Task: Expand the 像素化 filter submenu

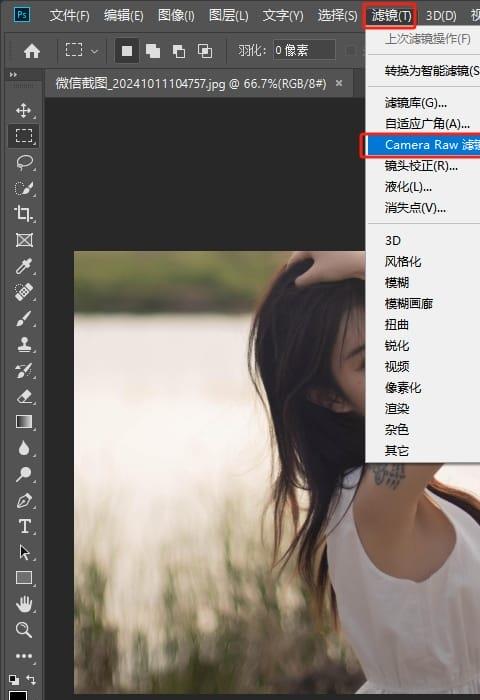Action: (x=422, y=388)
